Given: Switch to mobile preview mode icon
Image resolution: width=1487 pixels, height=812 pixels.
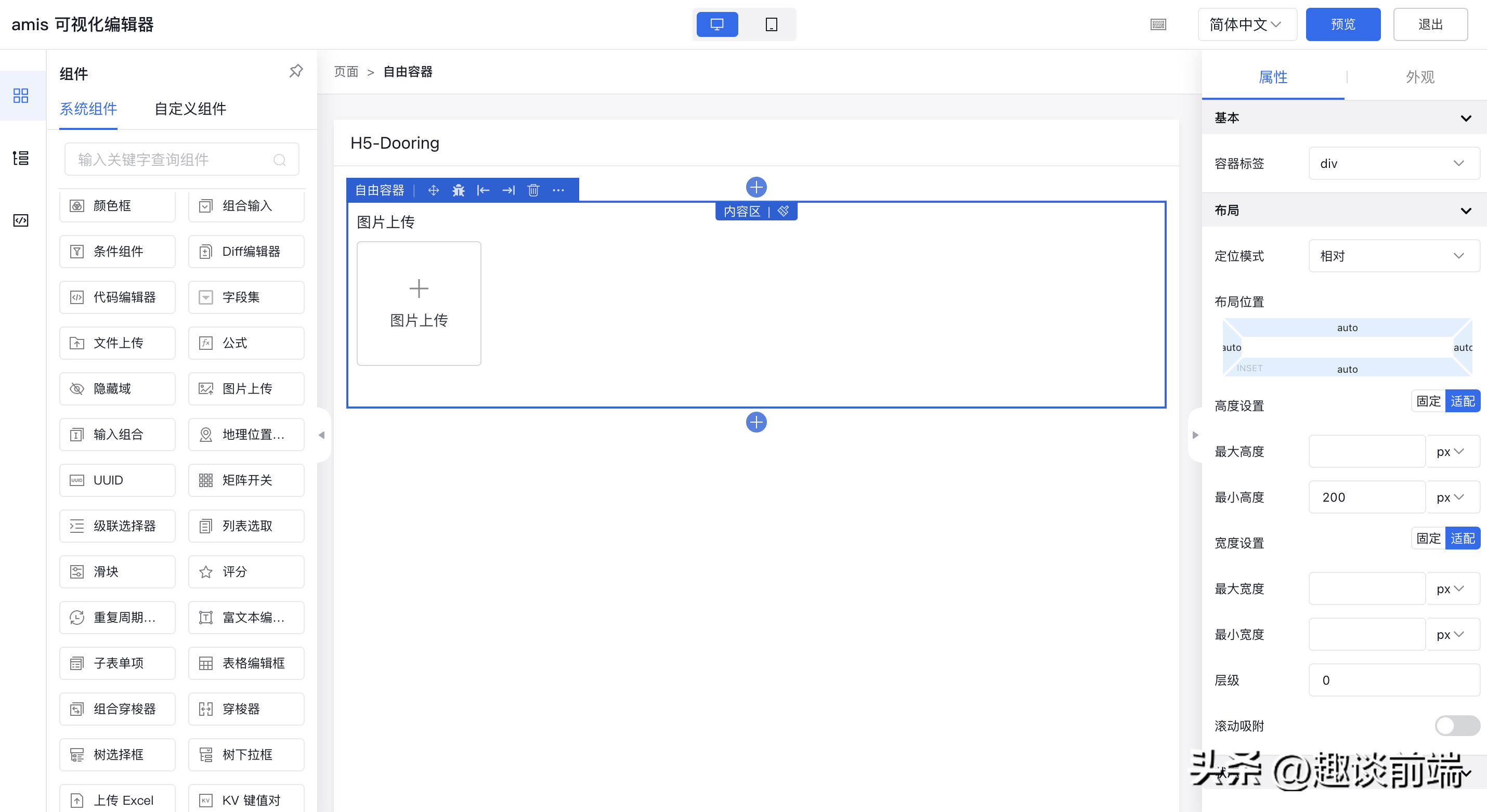Looking at the screenshot, I should coord(771,24).
